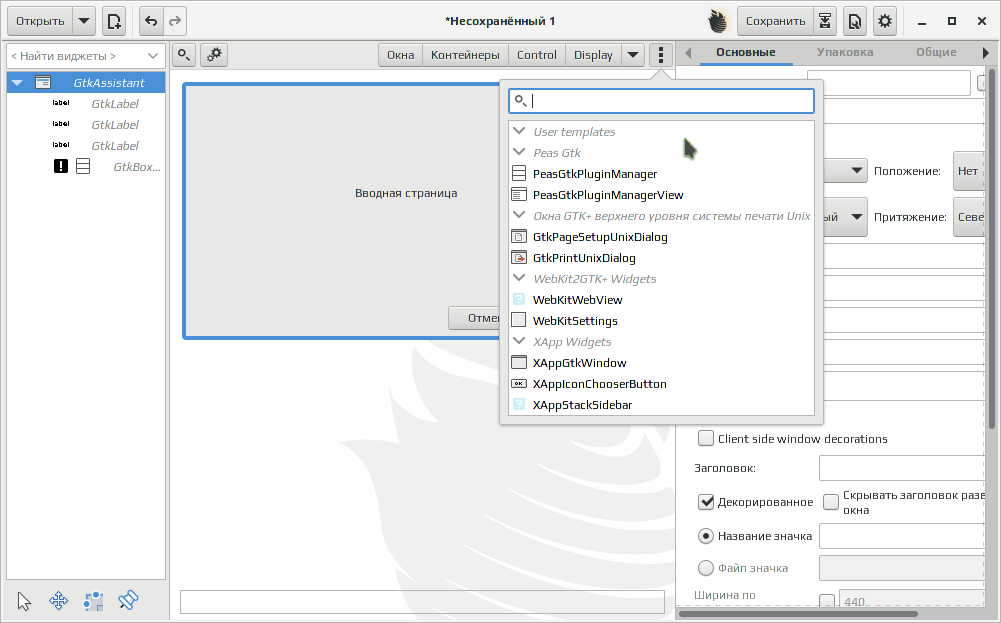The image size is (1001, 623).
Task: Undo the last action
Action: [x=151, y=21]
